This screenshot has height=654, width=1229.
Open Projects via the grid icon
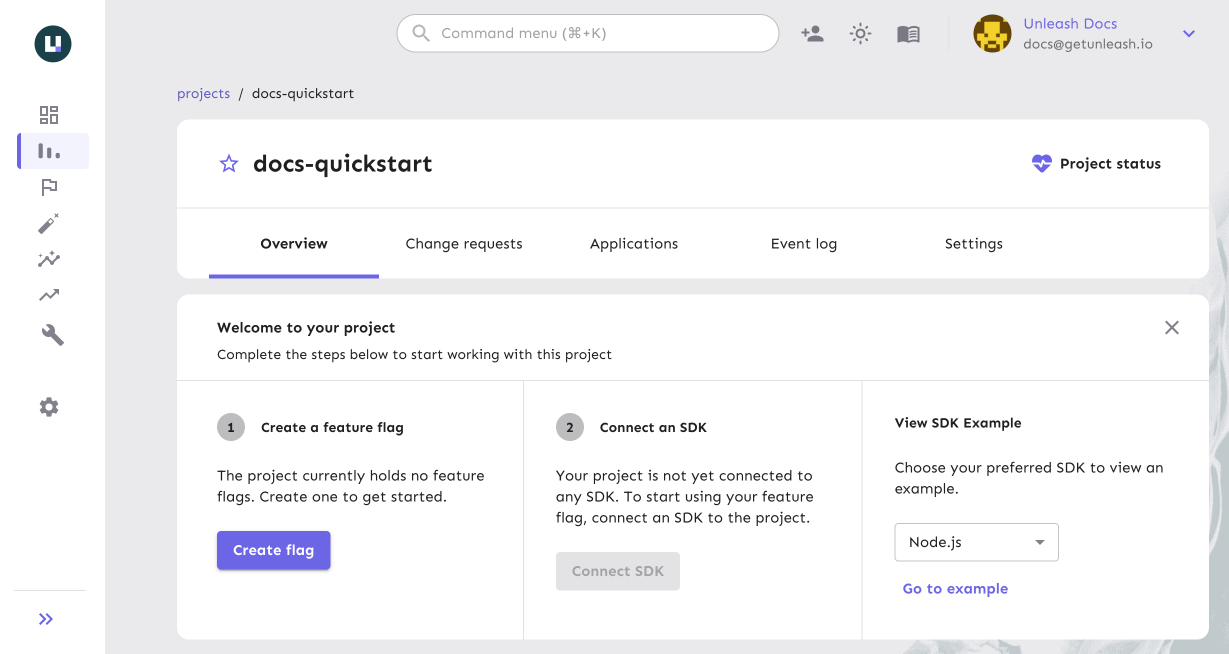click(48, 115)
